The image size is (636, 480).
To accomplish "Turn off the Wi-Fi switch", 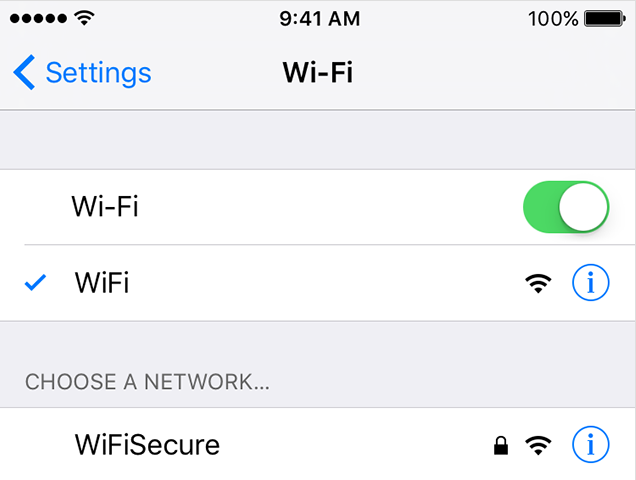I will [566, 207].
